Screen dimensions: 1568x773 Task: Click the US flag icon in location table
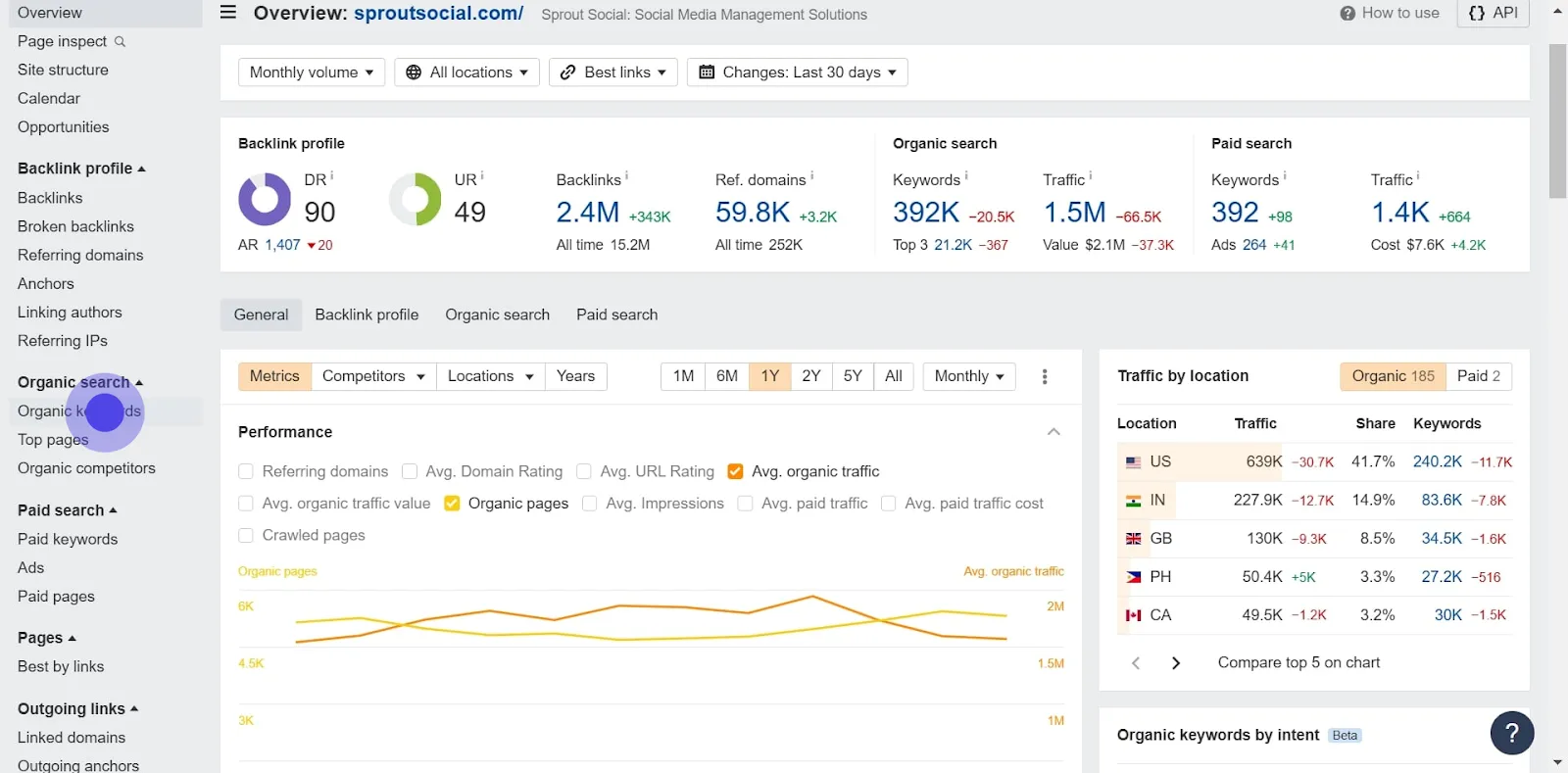pos(1133,462)
